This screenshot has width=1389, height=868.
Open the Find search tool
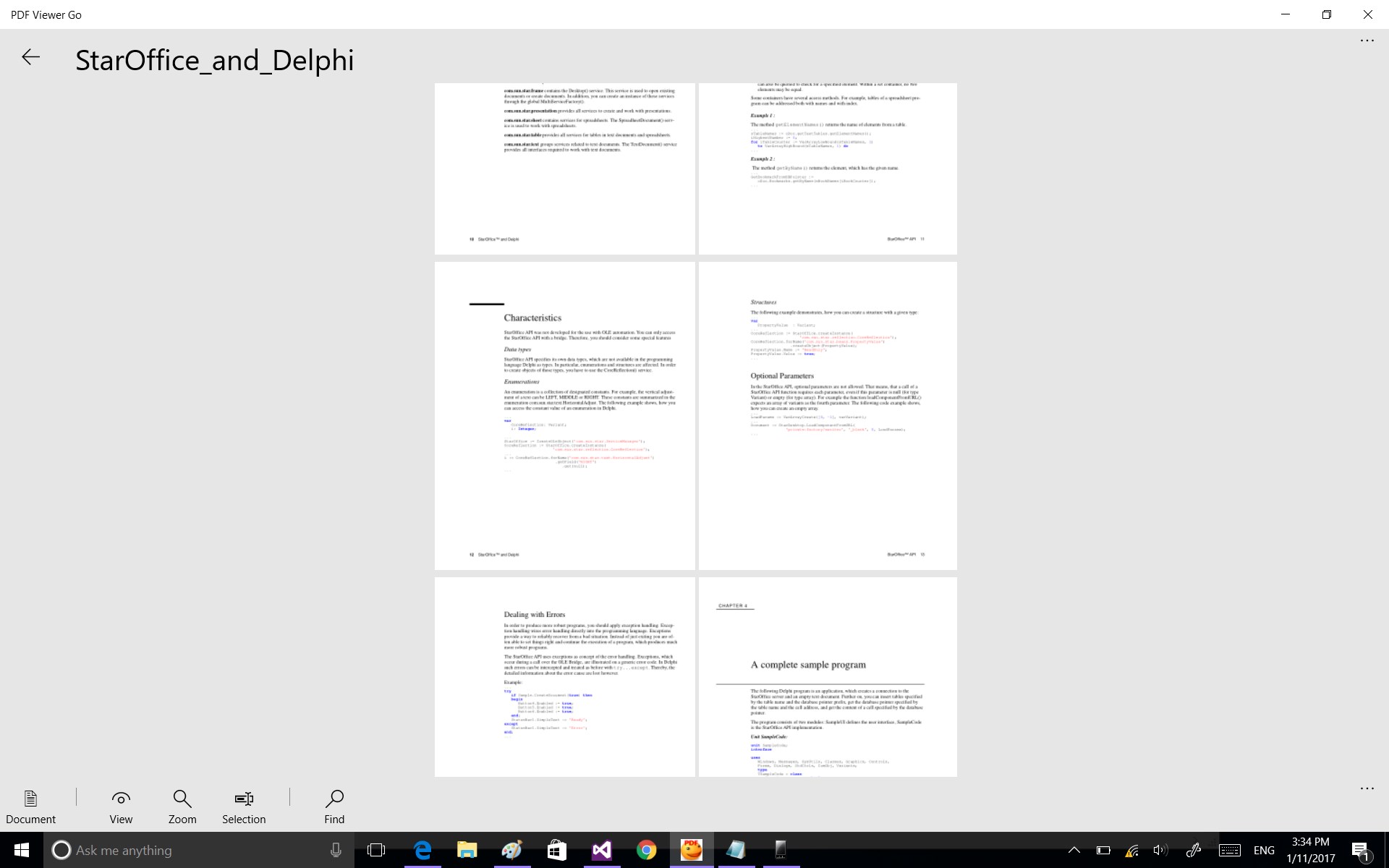click(334, 806)
